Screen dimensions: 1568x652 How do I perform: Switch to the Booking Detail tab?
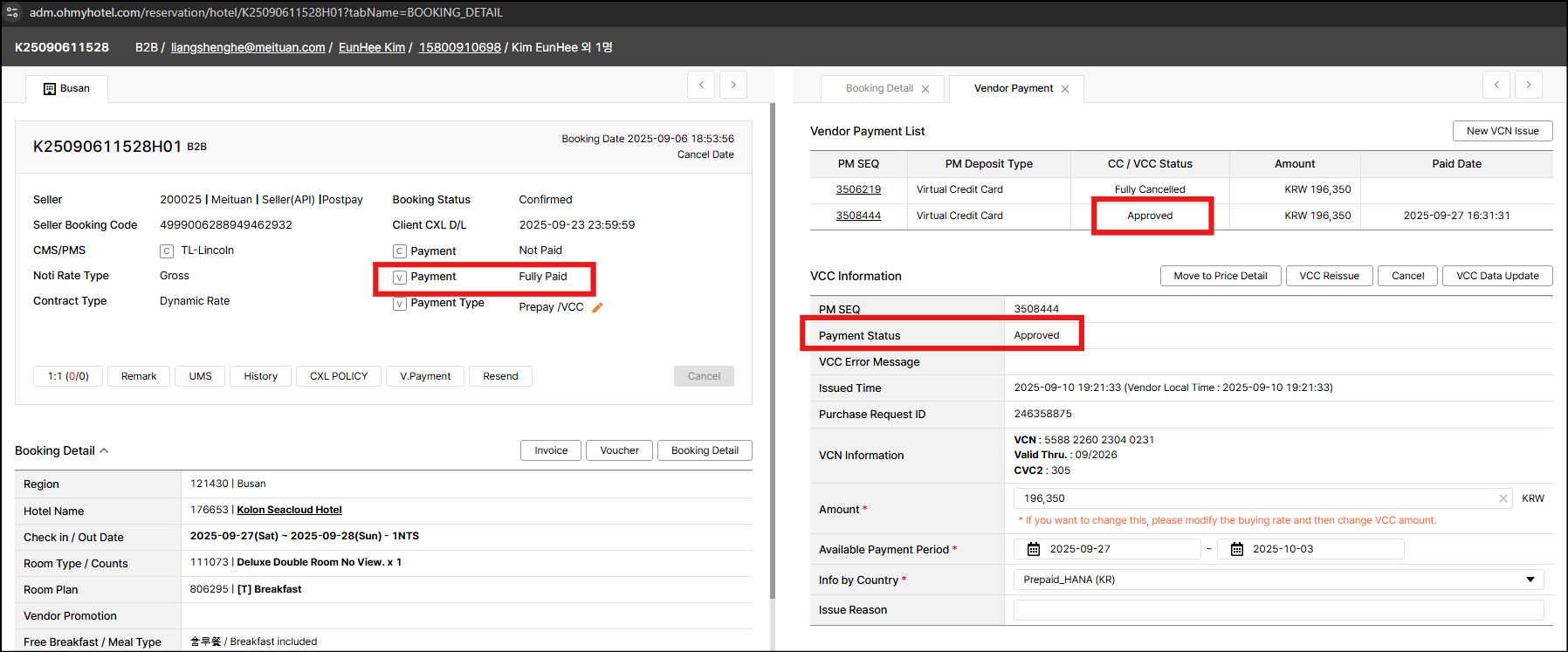[878, 88]
